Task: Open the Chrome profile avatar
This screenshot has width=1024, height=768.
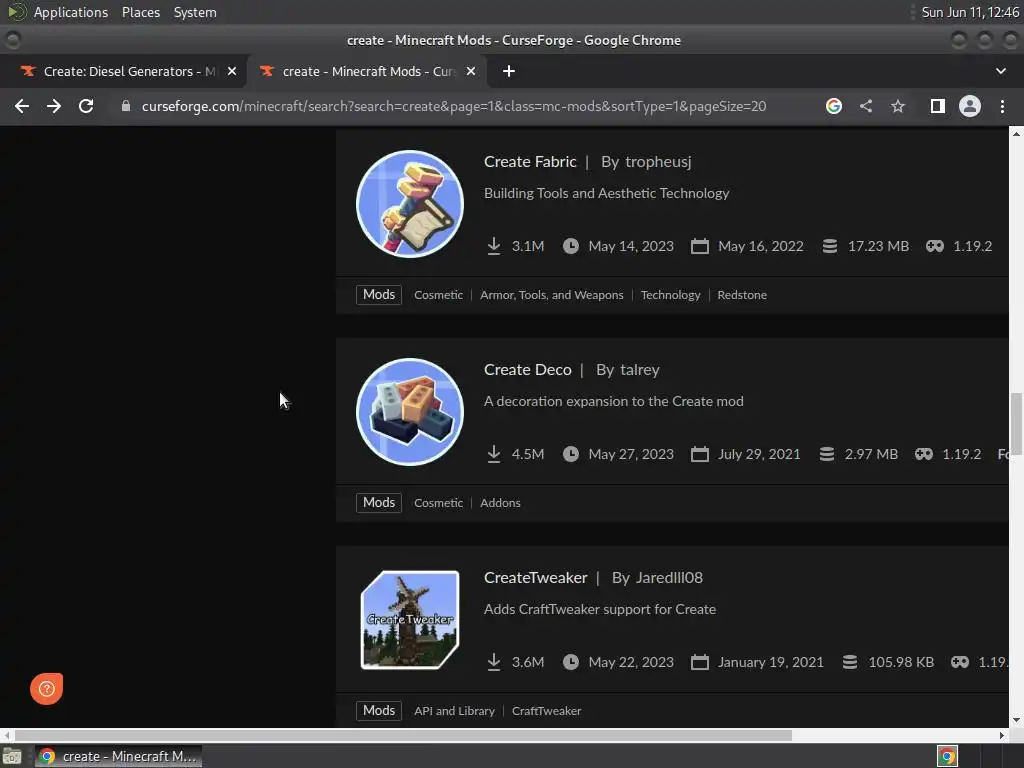Action: click(x=970, y=106)
